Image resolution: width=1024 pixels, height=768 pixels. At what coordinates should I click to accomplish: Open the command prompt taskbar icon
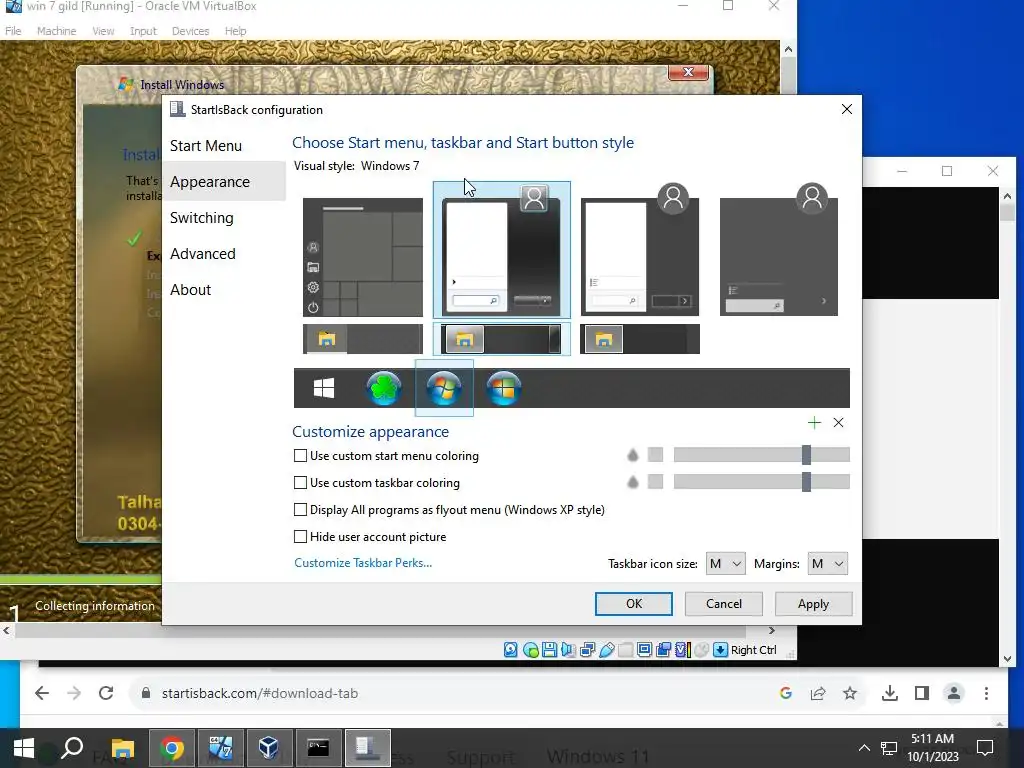318,748
